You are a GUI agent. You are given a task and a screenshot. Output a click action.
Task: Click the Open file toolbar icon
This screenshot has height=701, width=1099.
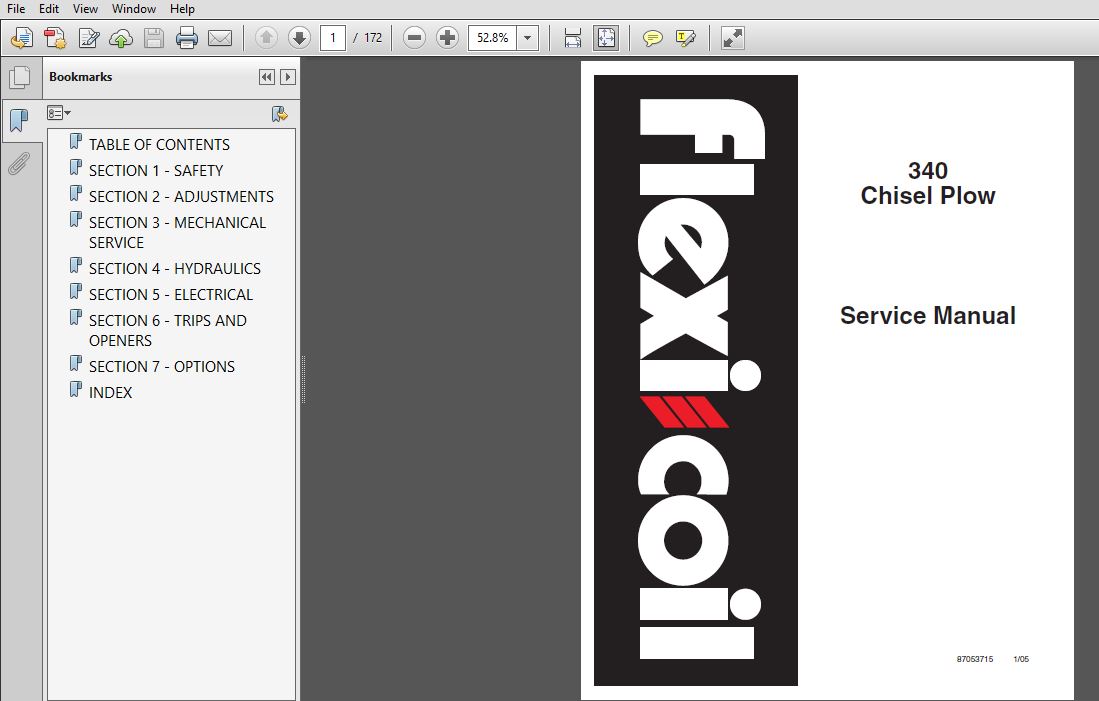pyautogui.click(x=22, y=38)
